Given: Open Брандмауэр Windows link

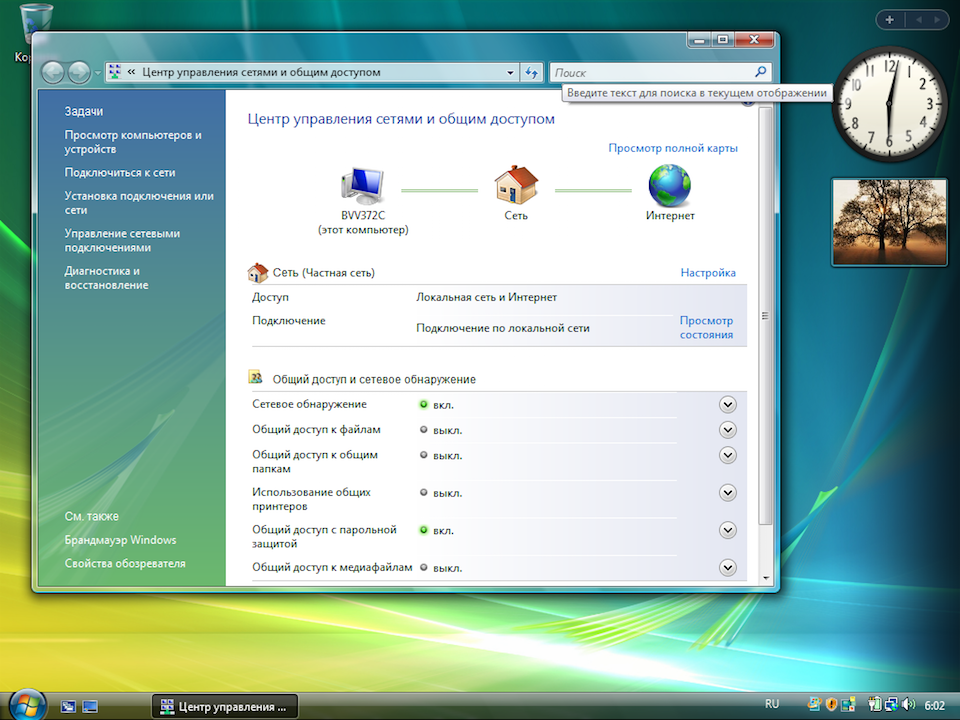Looking at the screenshot, I should click(x=120, y=540).
